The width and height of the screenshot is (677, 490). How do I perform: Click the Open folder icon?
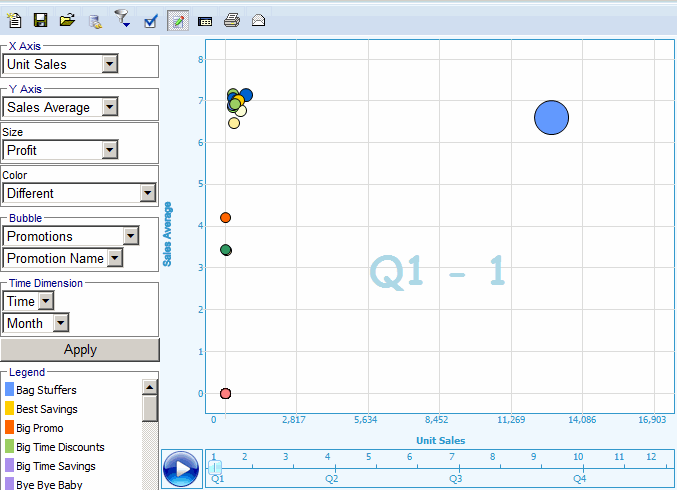pyautogui.click(x=67, y=20)
